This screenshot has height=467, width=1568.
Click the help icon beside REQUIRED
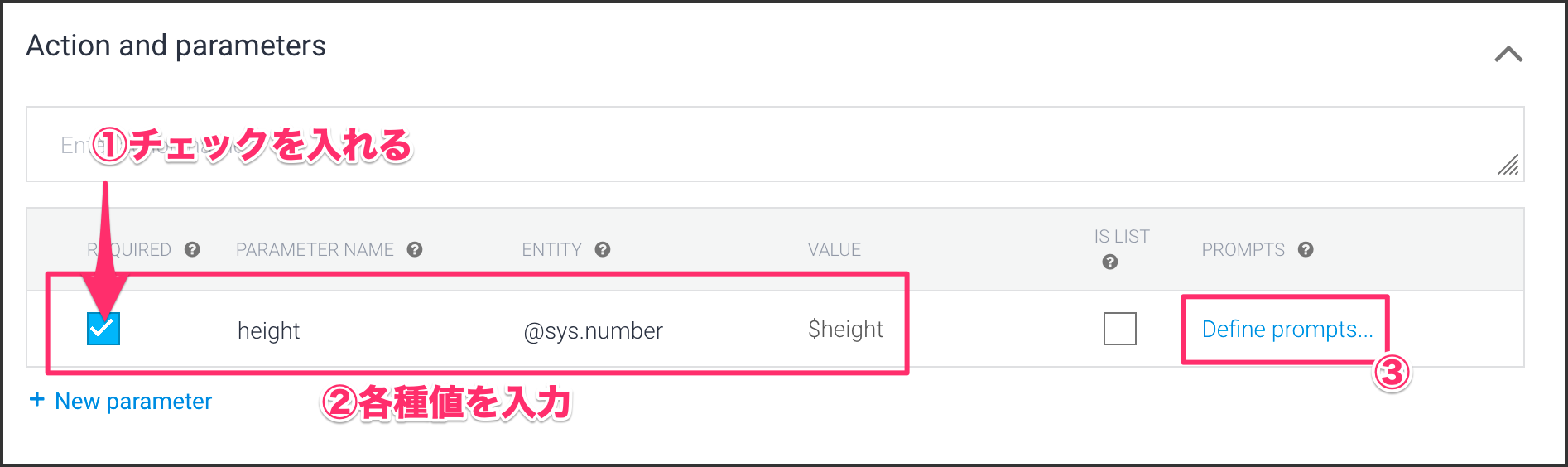click(192, 249)
